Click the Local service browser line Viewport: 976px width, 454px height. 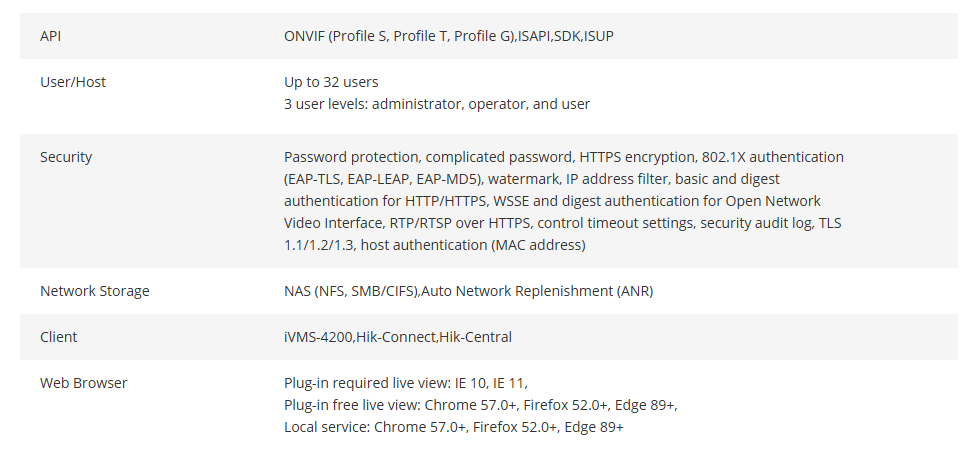click(x=454, y=427)
